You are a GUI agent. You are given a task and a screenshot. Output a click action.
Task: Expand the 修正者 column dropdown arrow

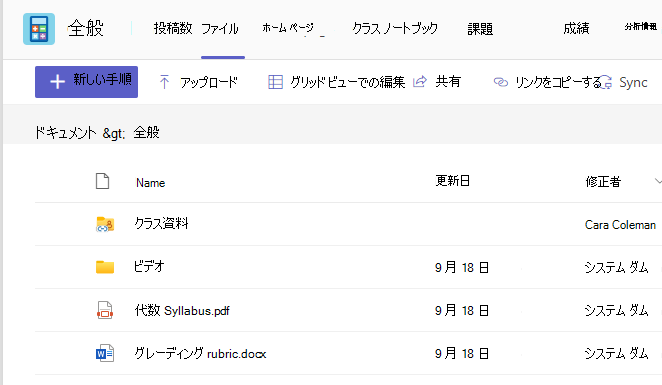(658, 181)
